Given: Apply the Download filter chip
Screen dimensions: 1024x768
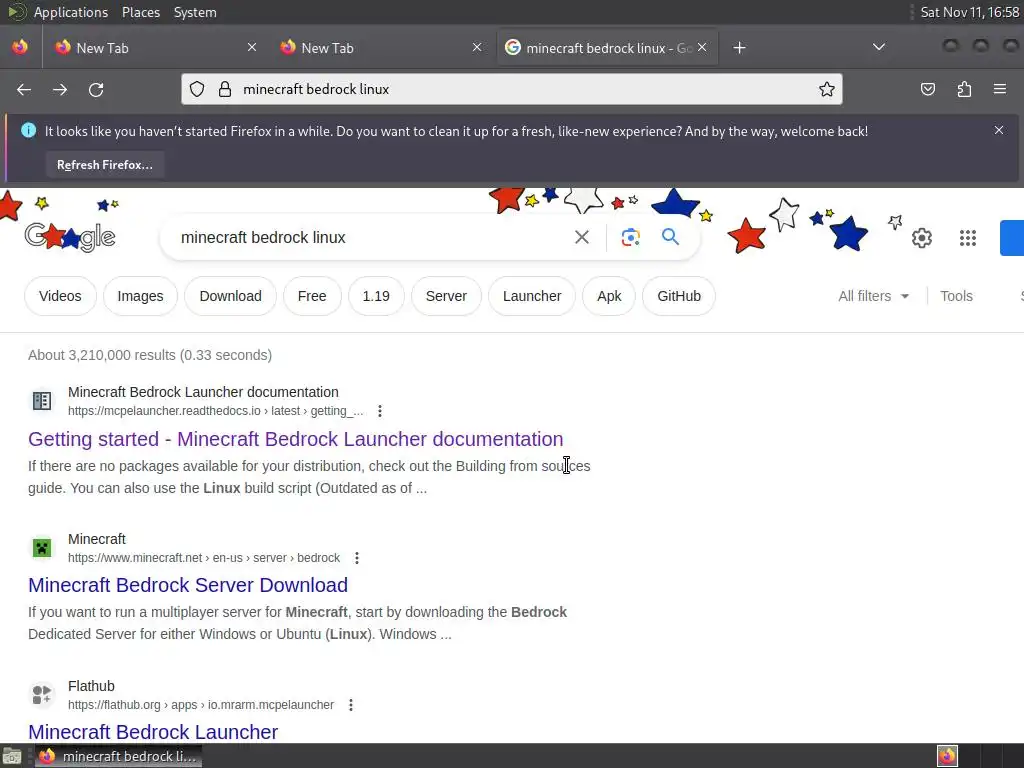Looking at the screenshot, I should (x=231, y=296).
